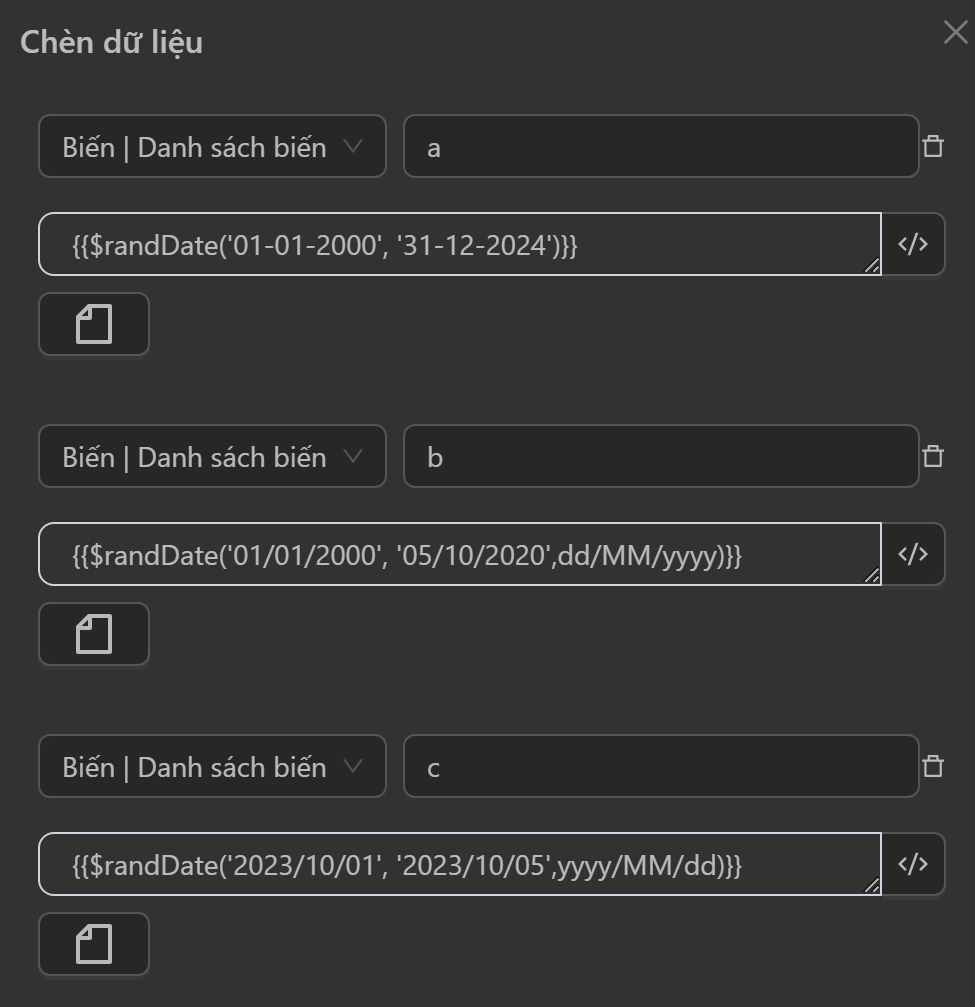Delete the variable 'b' row
This screenshot has height=1007, width=975.
click(x=933, y=457)
